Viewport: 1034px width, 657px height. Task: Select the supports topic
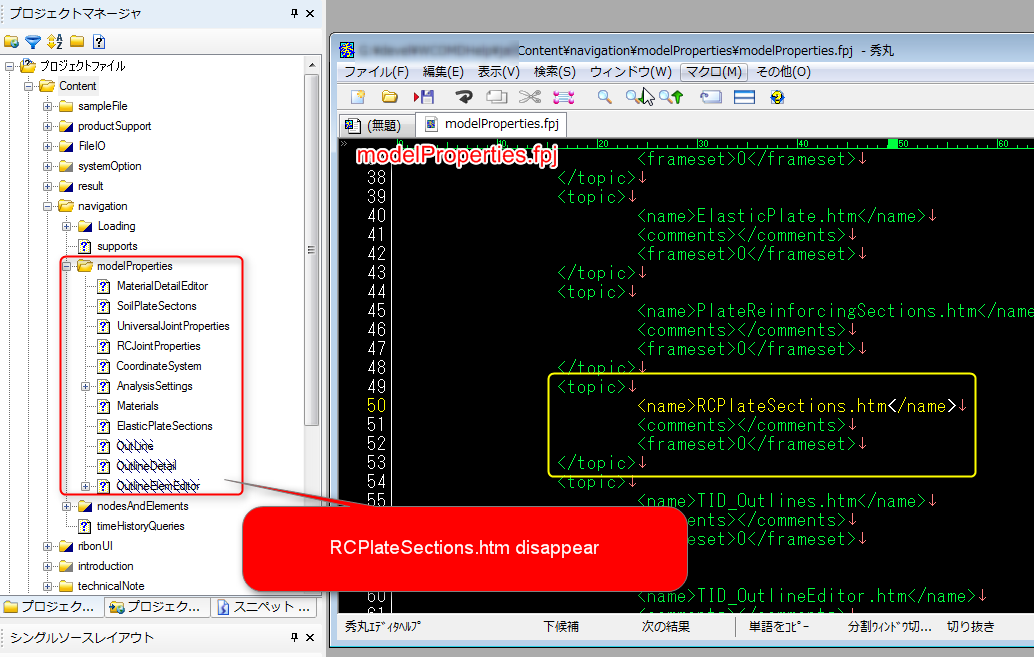[117, 246]
